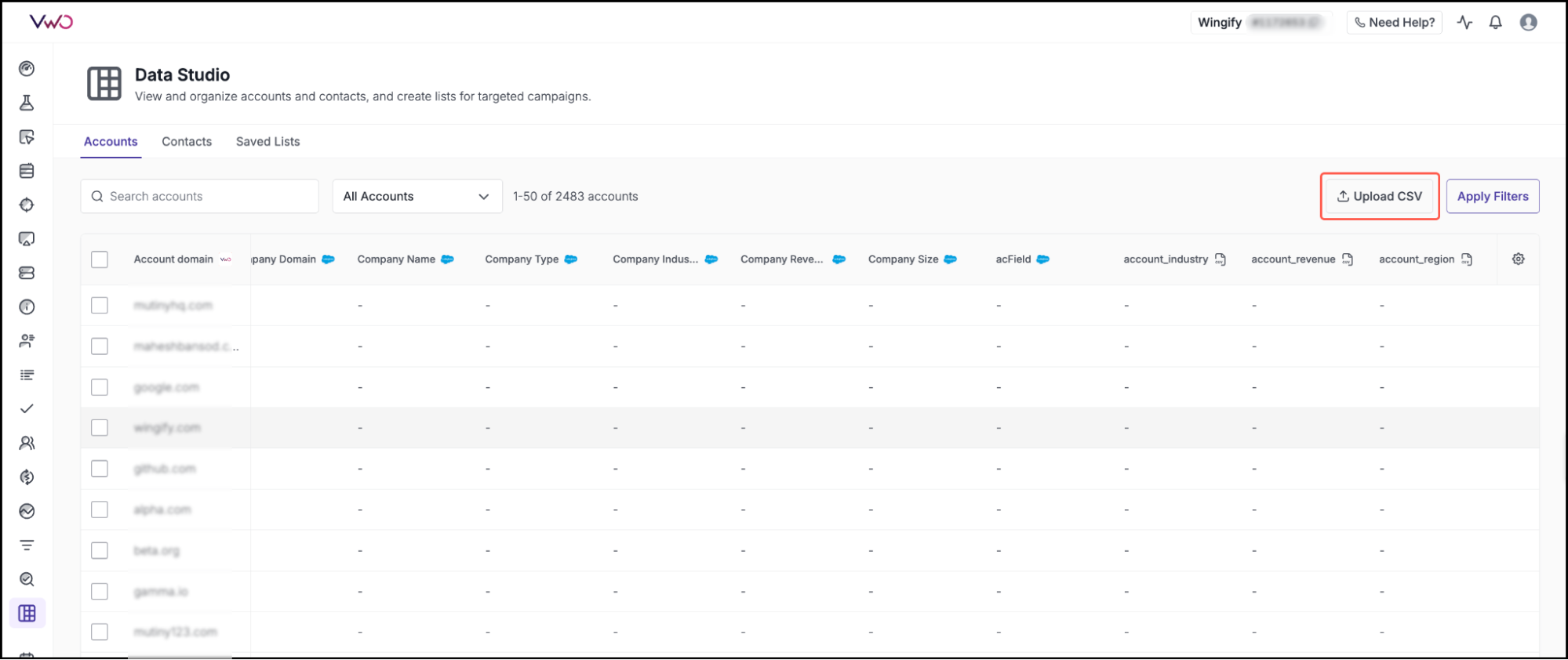Click the stacked-cards icon in sidebar

pos(27,171)
